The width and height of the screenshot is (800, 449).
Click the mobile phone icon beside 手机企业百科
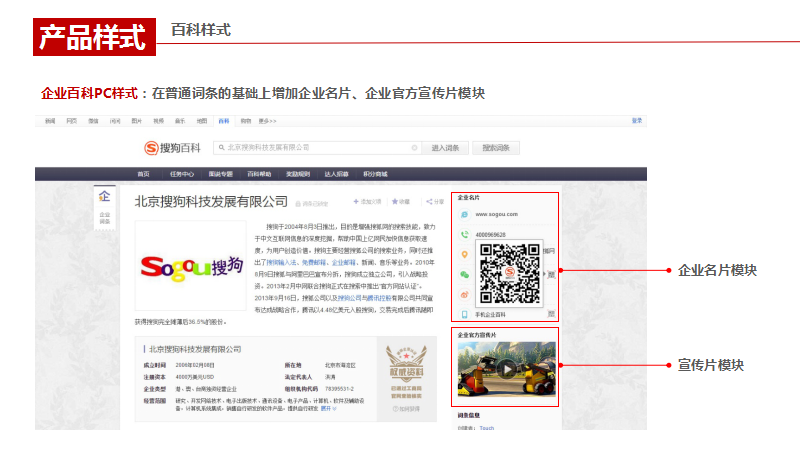[x=464, y=314]
